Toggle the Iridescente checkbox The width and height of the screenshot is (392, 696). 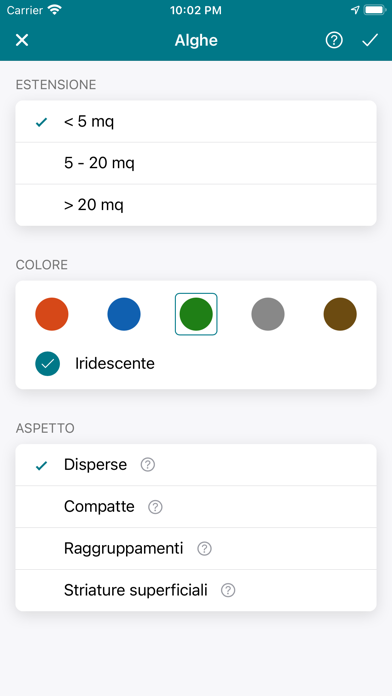click(48, 364)
